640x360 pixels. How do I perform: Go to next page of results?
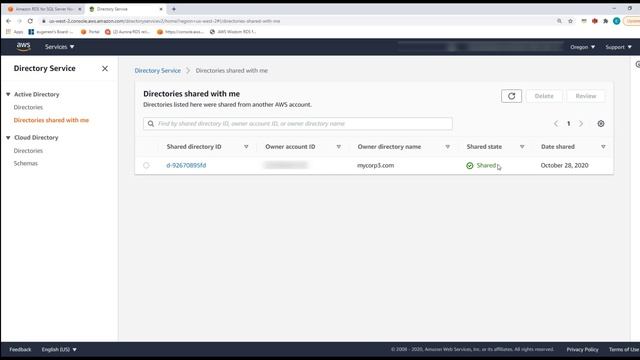click(581, 124)
